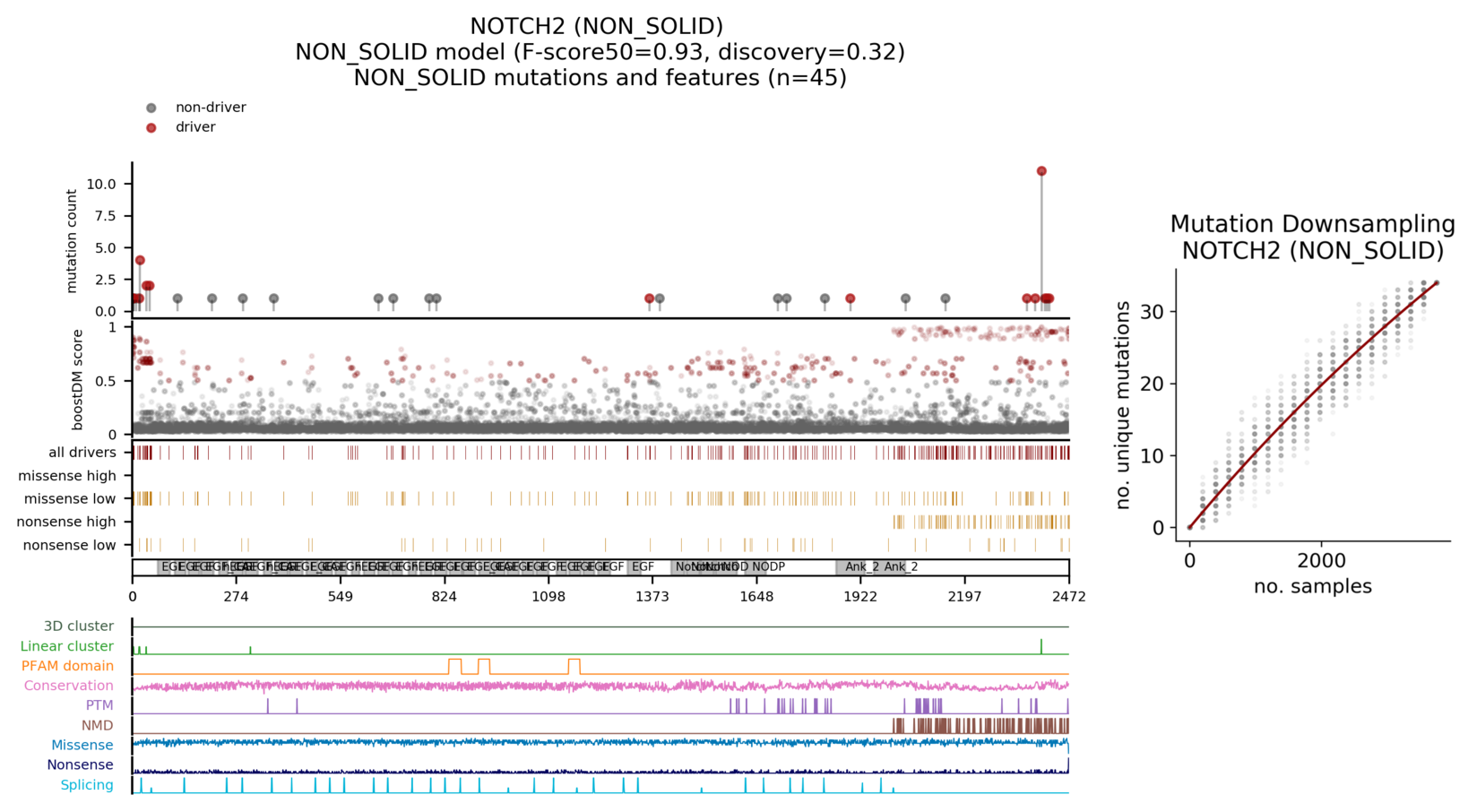
Task: Click the 'PFAM domain' feature label
Action: (68, 666)
